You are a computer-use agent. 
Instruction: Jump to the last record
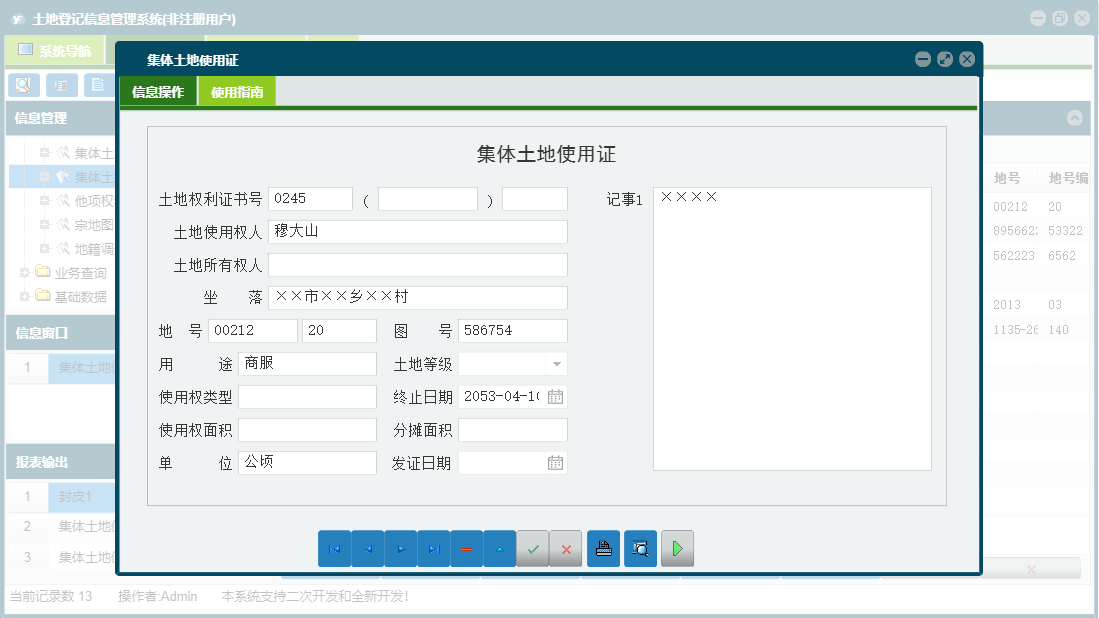point(434,549)
